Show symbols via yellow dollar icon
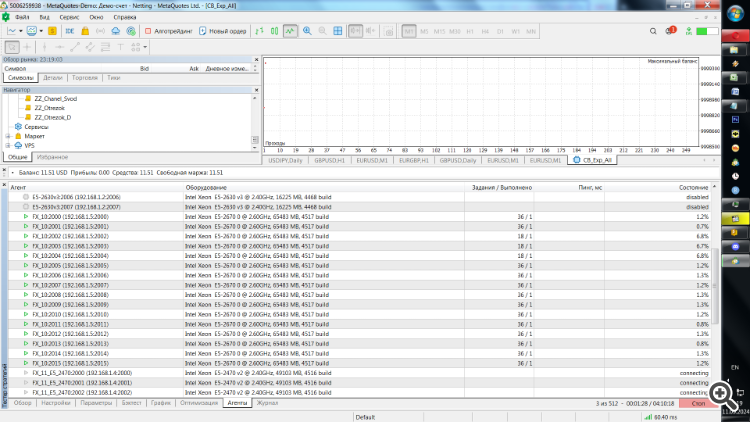Screen dimensions: 750x422 click(52, 31)
